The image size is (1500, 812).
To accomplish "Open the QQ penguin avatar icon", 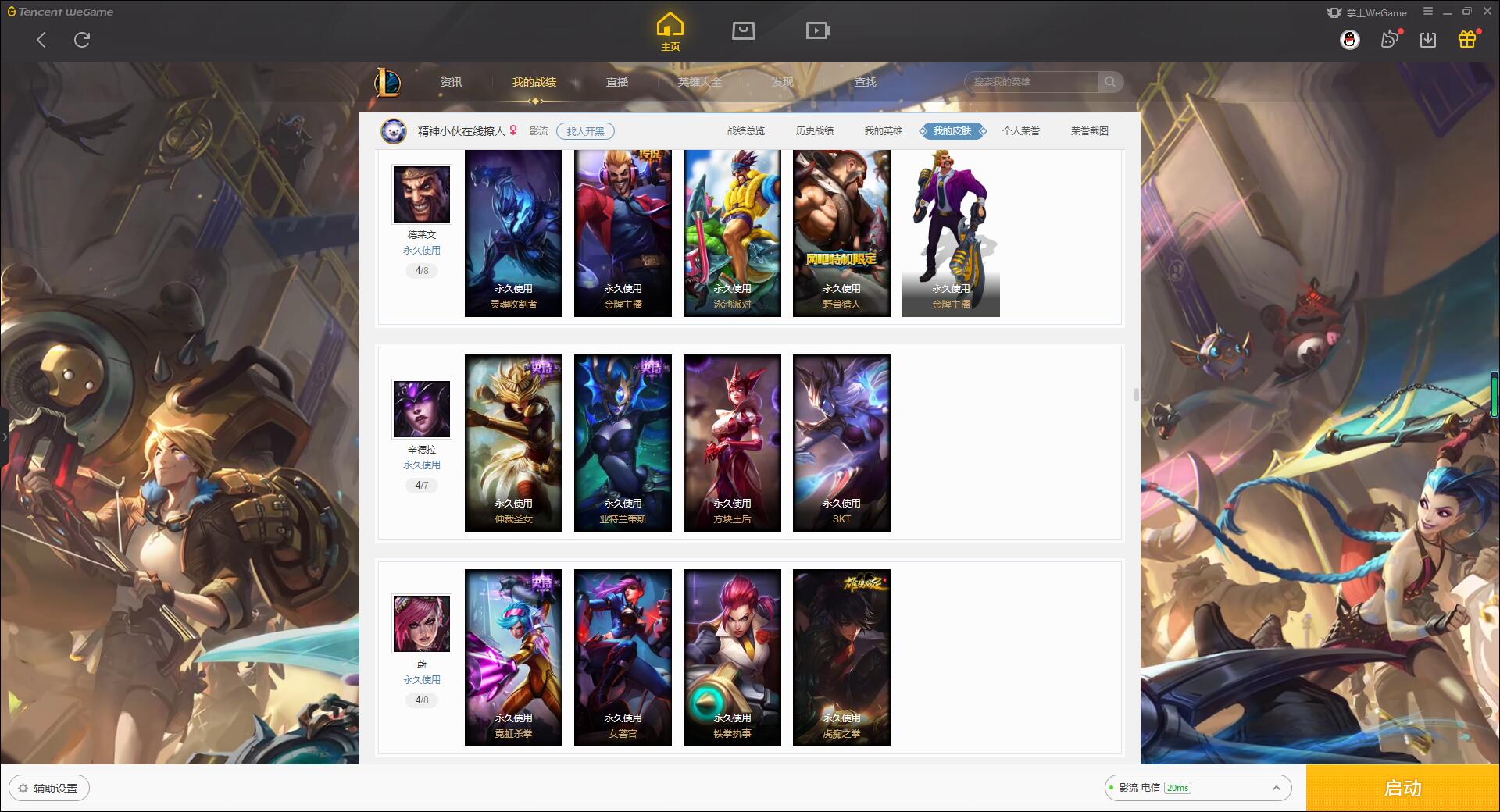I will pyautogui.click(x=1349, y=40).
